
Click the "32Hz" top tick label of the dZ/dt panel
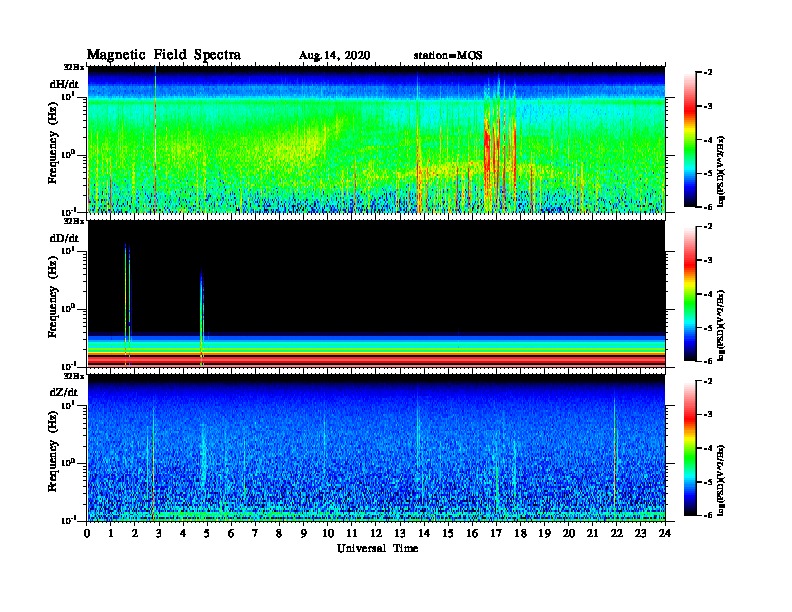74,376
